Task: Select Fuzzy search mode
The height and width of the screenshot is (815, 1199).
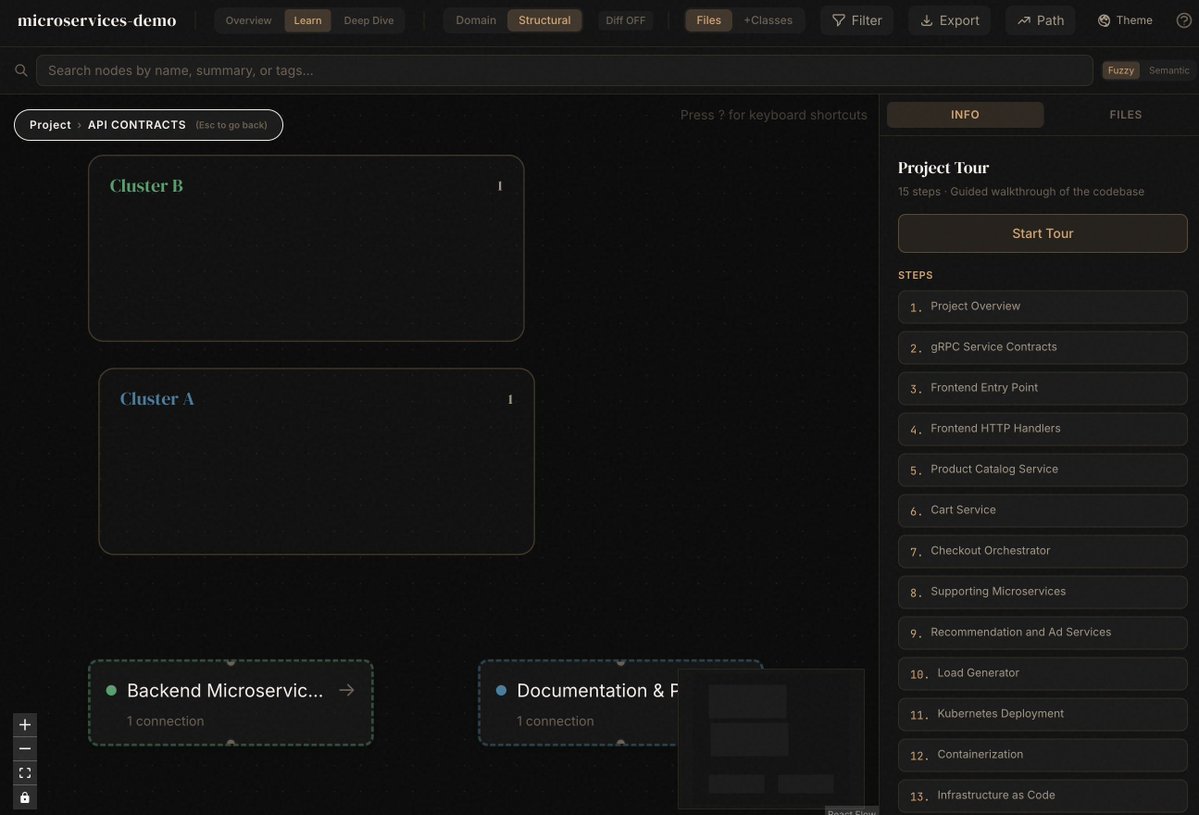Action: coord(1120,70)
